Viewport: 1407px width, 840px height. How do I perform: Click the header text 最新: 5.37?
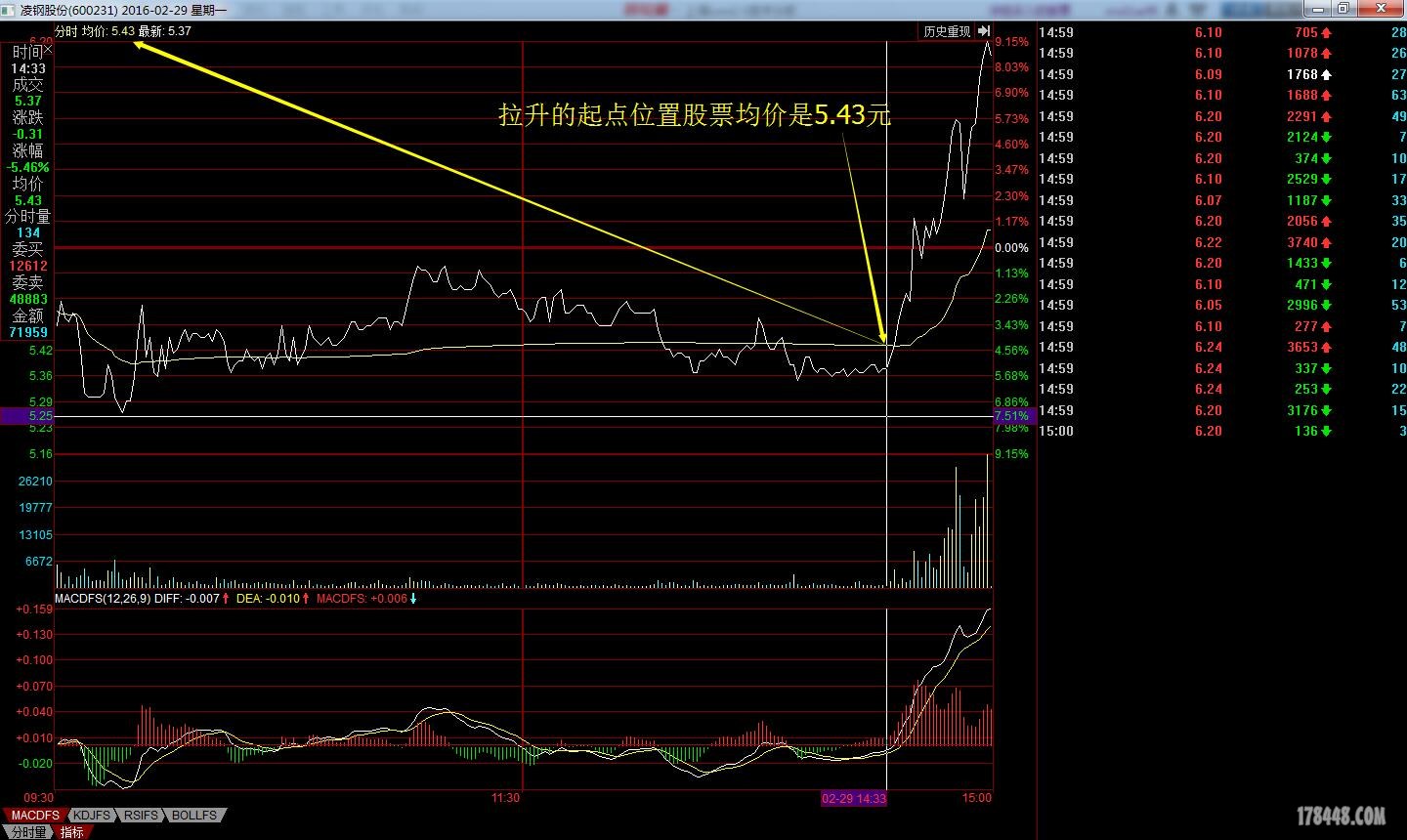click(x=165, y=31)
